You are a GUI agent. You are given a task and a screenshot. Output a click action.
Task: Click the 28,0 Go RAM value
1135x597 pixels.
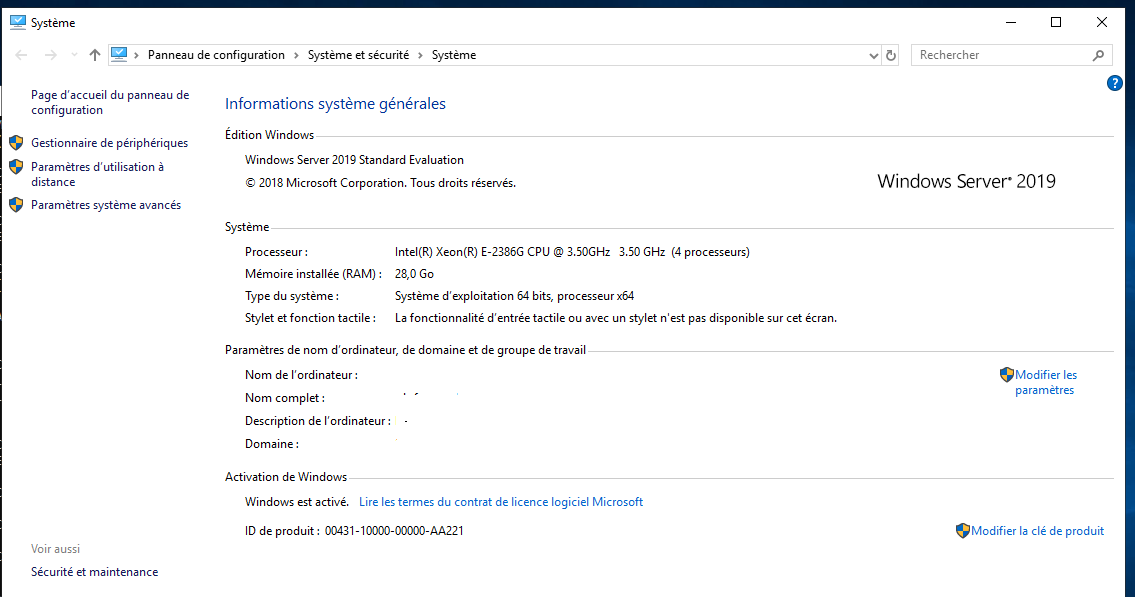click(x=414, y=274)
